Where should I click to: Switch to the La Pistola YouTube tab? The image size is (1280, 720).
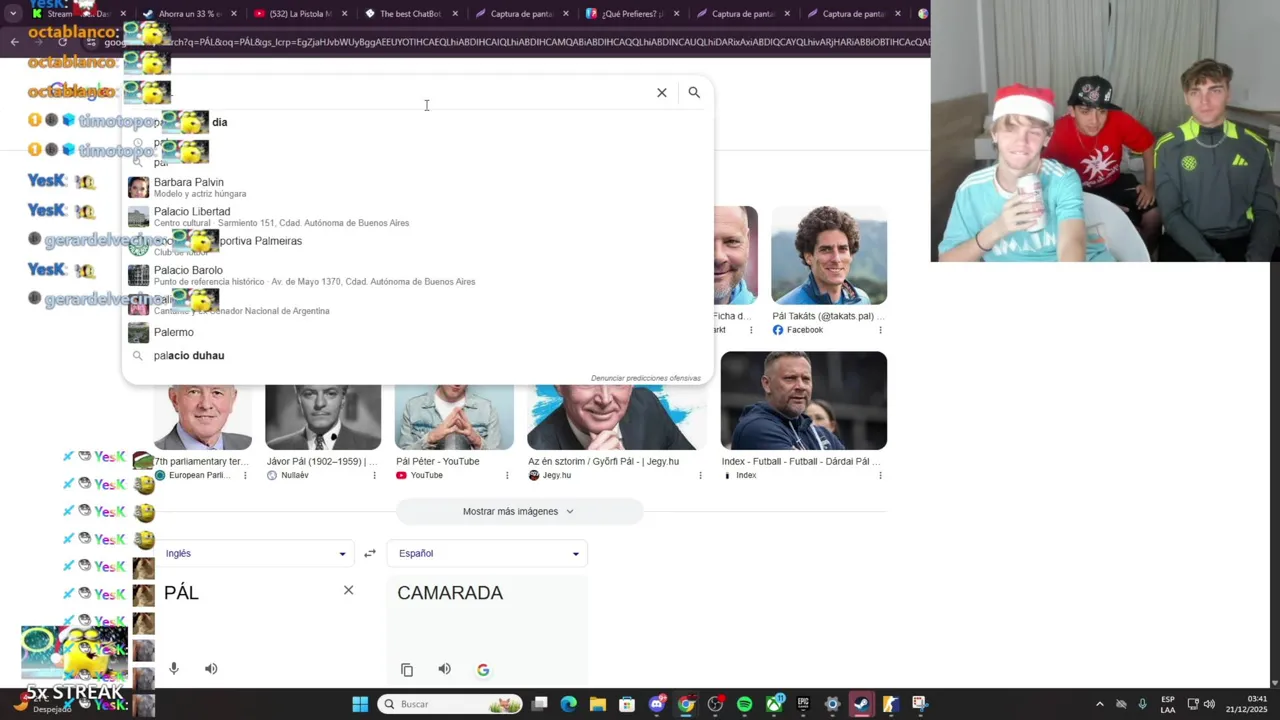[300, 14]
